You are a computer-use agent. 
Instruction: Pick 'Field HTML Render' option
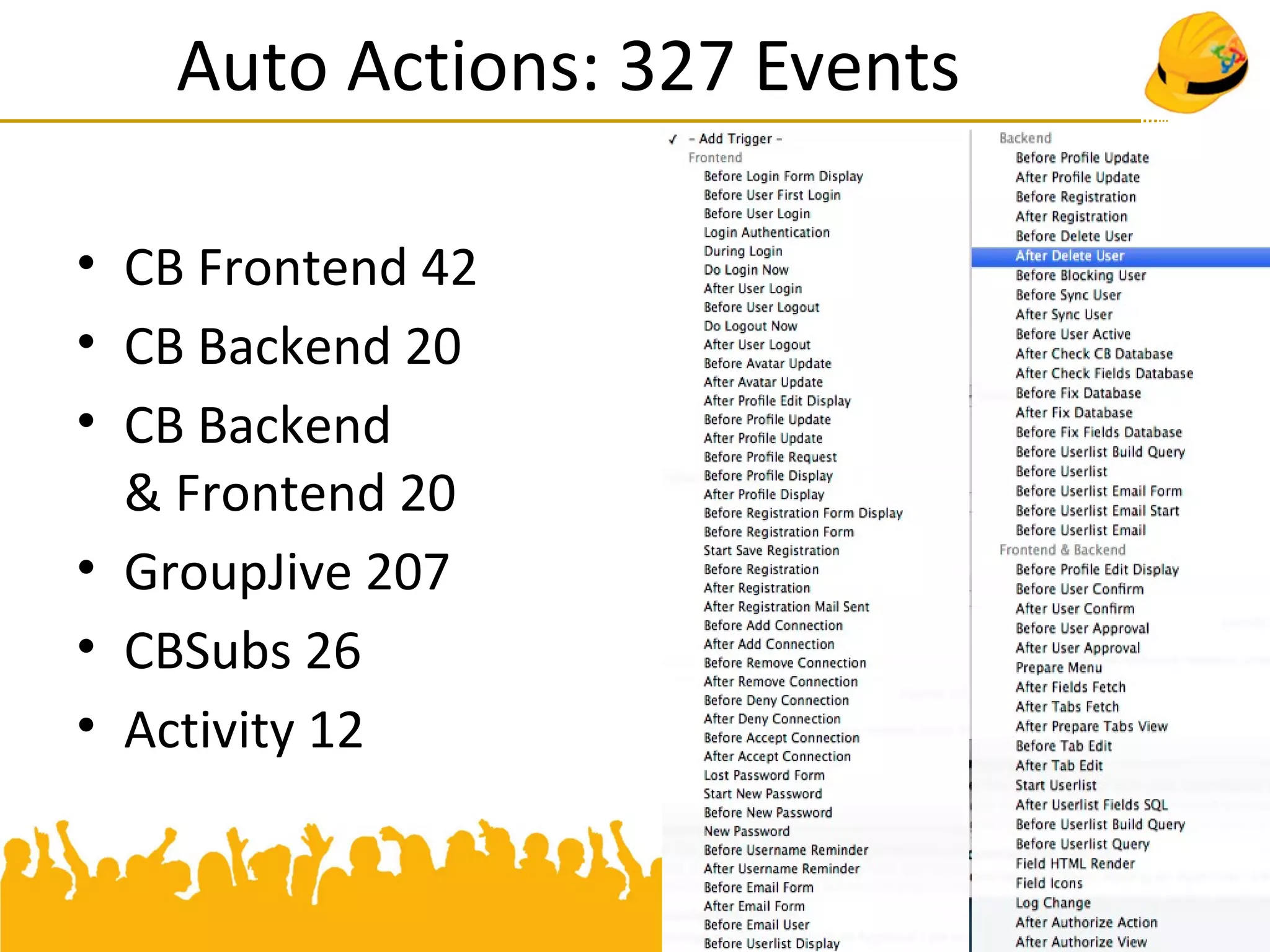click(1075, 864)
